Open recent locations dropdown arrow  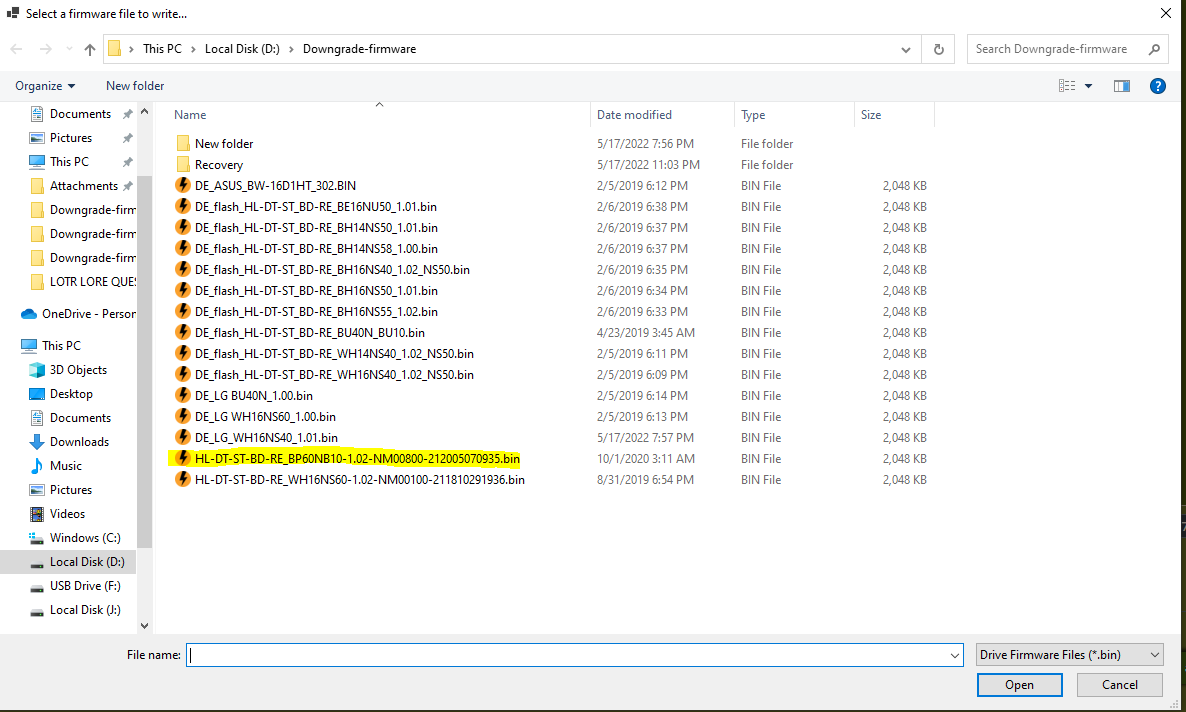pos(69,49)
